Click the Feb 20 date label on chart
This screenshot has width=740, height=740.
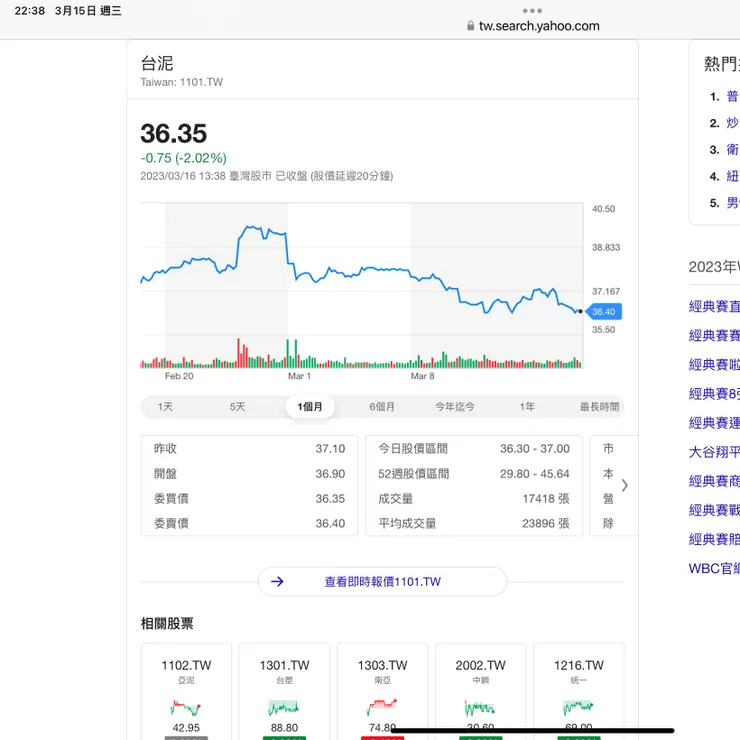pos(179,376)
